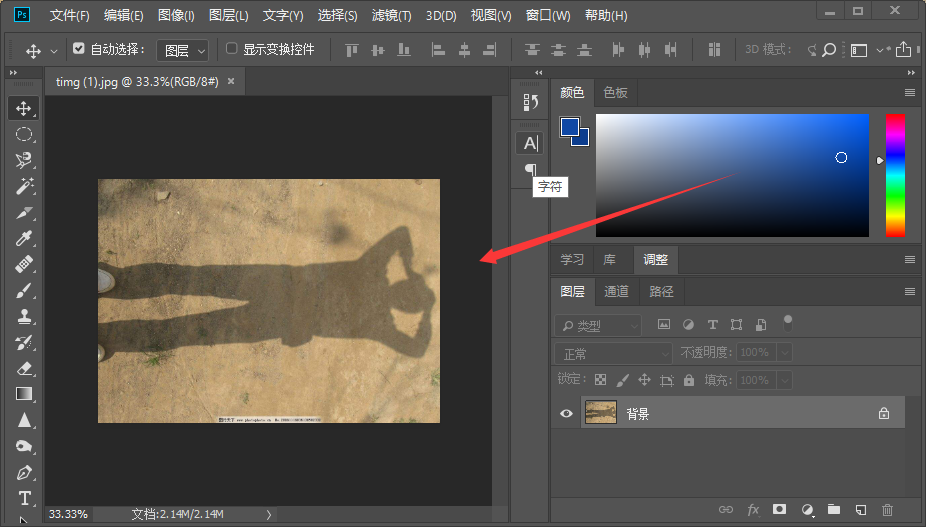
Task: Click the delete layer trash icon
Action: pos(887,510)
